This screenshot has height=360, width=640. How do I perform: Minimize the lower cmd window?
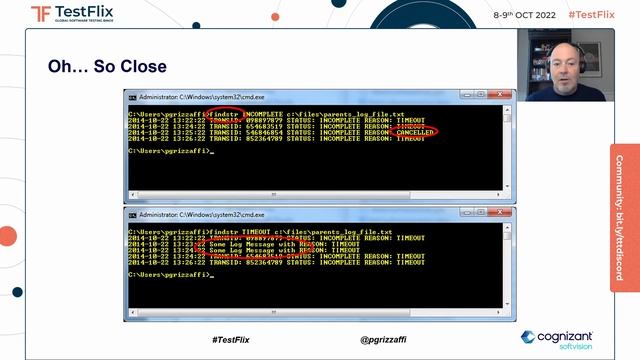tap(467, 212)
